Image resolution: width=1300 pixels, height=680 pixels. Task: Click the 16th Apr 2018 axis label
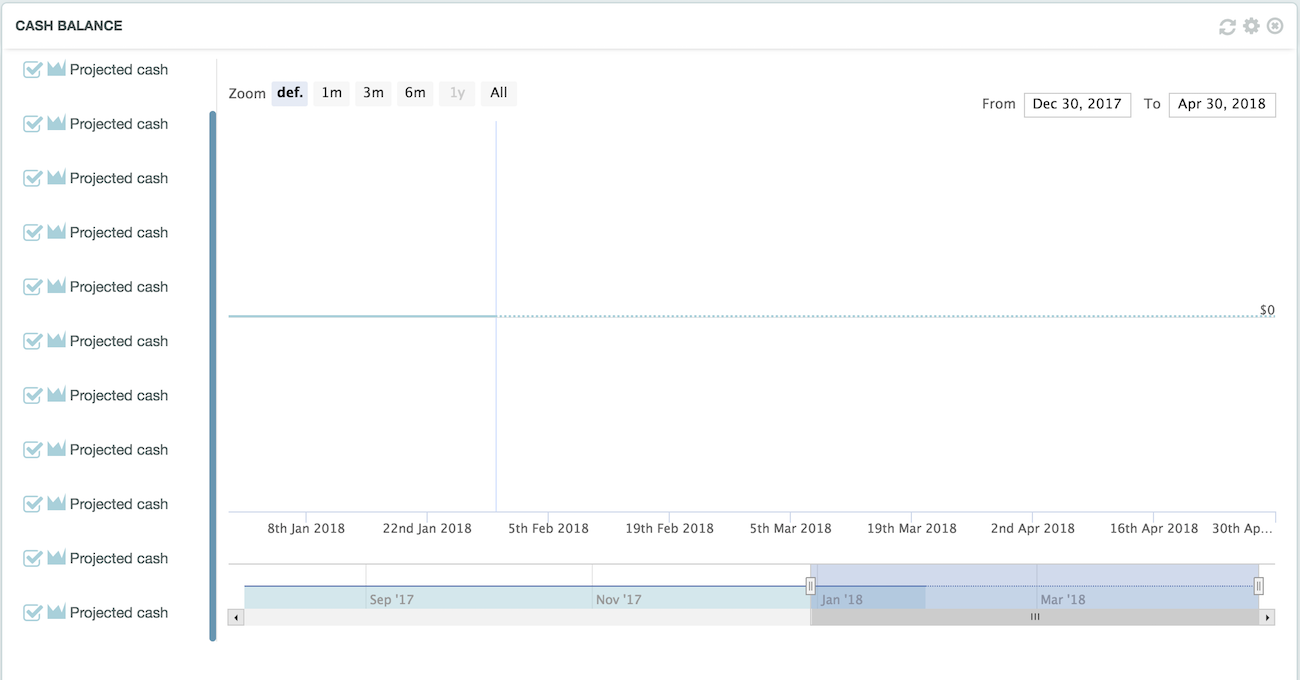tap(1153, 528)
